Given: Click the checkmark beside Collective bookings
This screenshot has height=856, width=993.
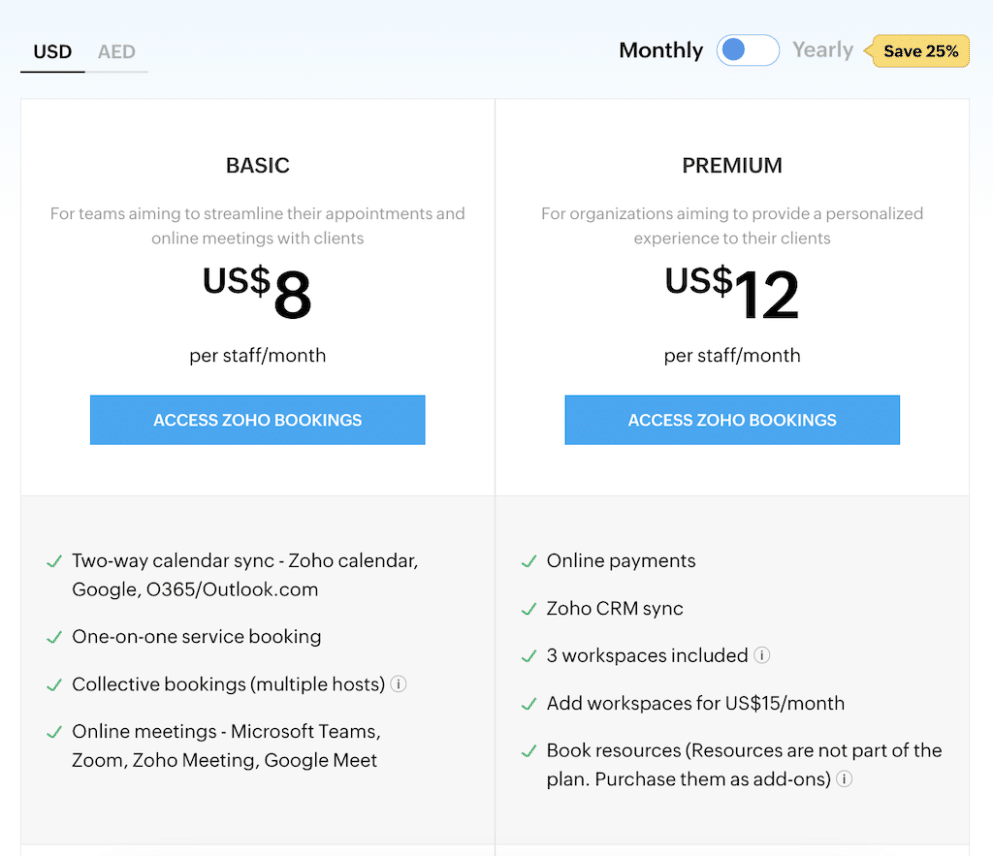Looking at the screenshot, I should (53, 684).
